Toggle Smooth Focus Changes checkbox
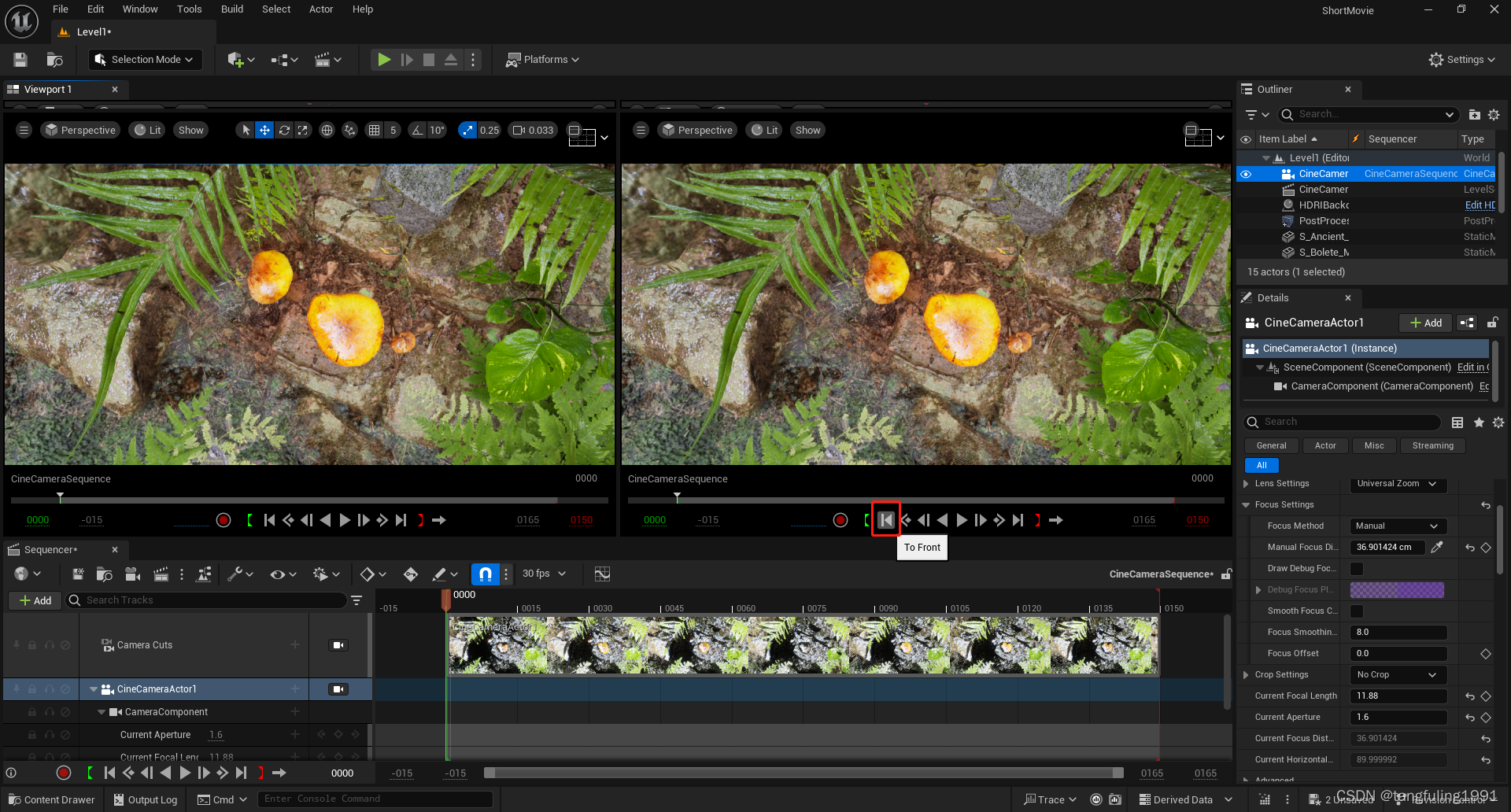This screenshot has width=1511, height=812. [1357, 611]
